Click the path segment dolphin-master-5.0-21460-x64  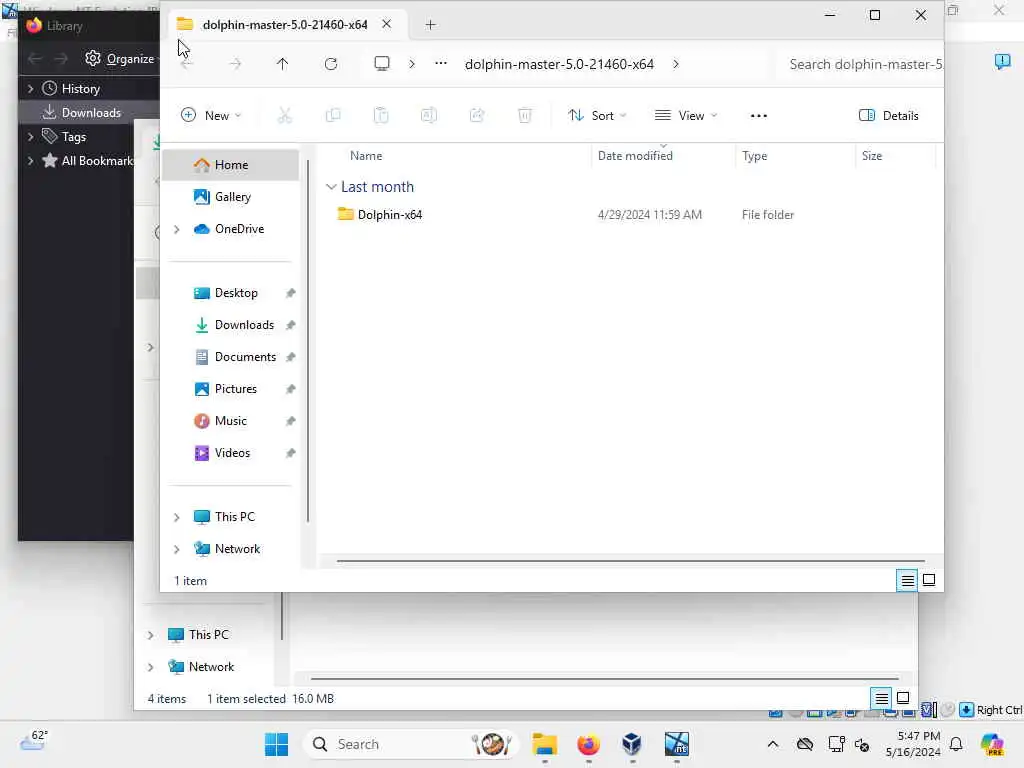559,64
